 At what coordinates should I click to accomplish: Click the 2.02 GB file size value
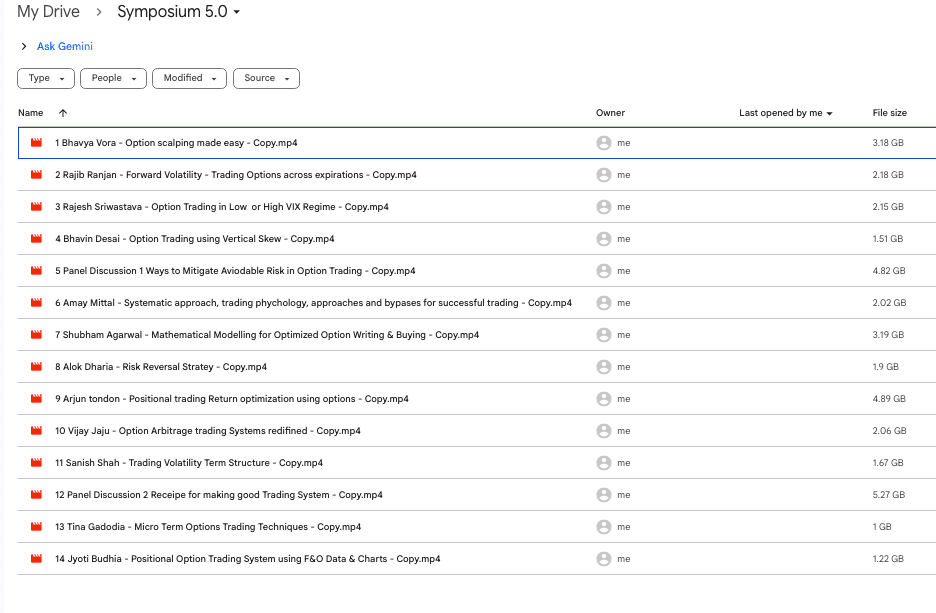coord(889,303)
